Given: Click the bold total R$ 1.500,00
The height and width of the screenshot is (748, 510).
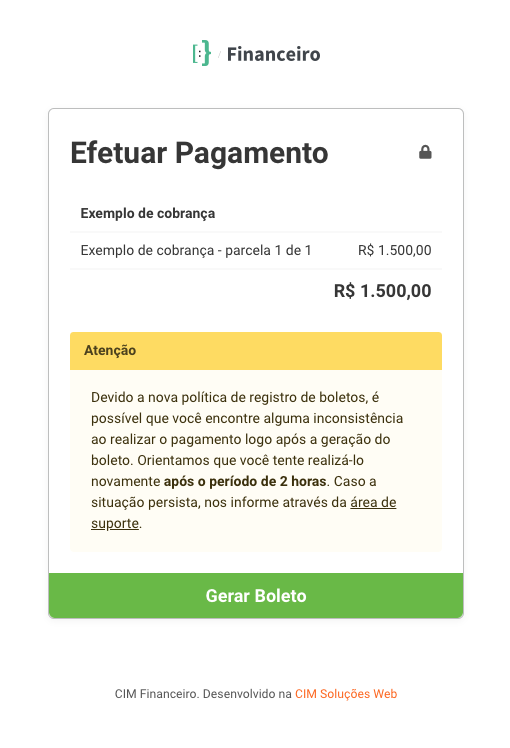Looking at the screenshot, I should (383, 291).
